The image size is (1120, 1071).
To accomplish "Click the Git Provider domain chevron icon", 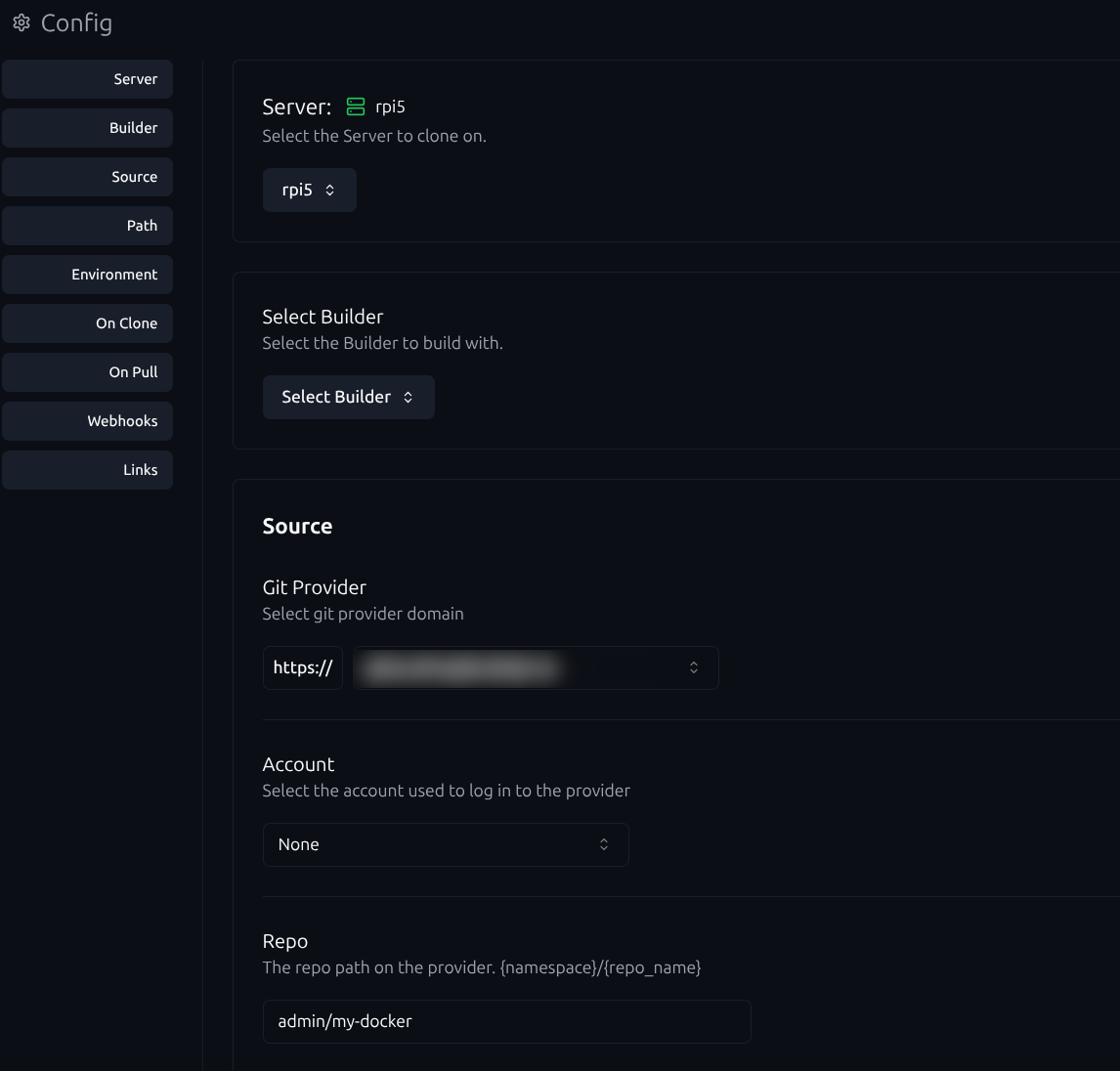I will coord(694,667).
